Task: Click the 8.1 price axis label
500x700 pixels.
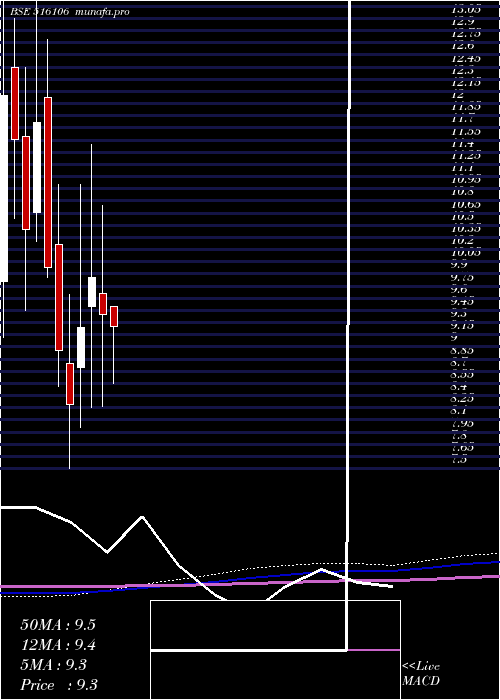Action: click(x=459, y=411)
